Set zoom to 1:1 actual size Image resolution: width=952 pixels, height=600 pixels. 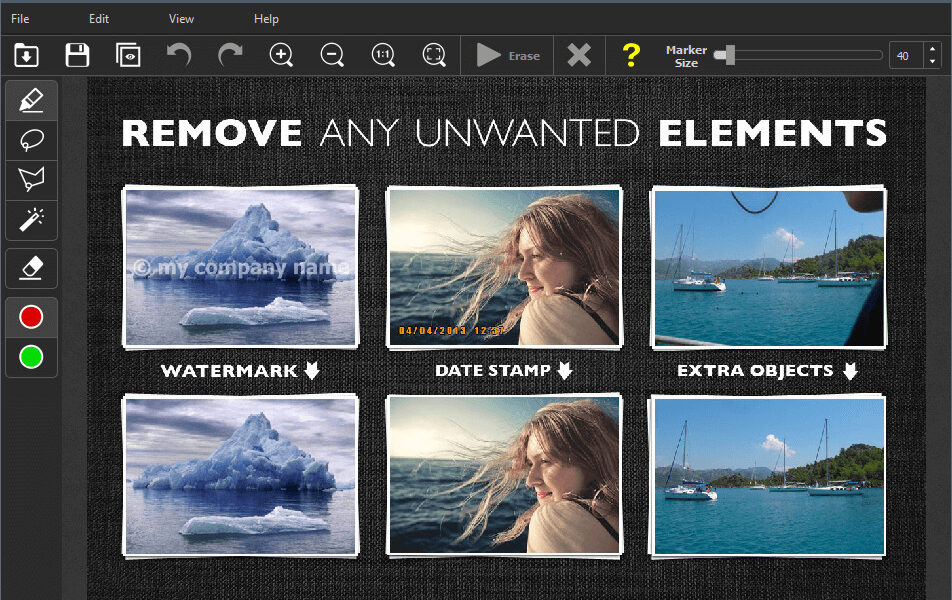[383, 56]
